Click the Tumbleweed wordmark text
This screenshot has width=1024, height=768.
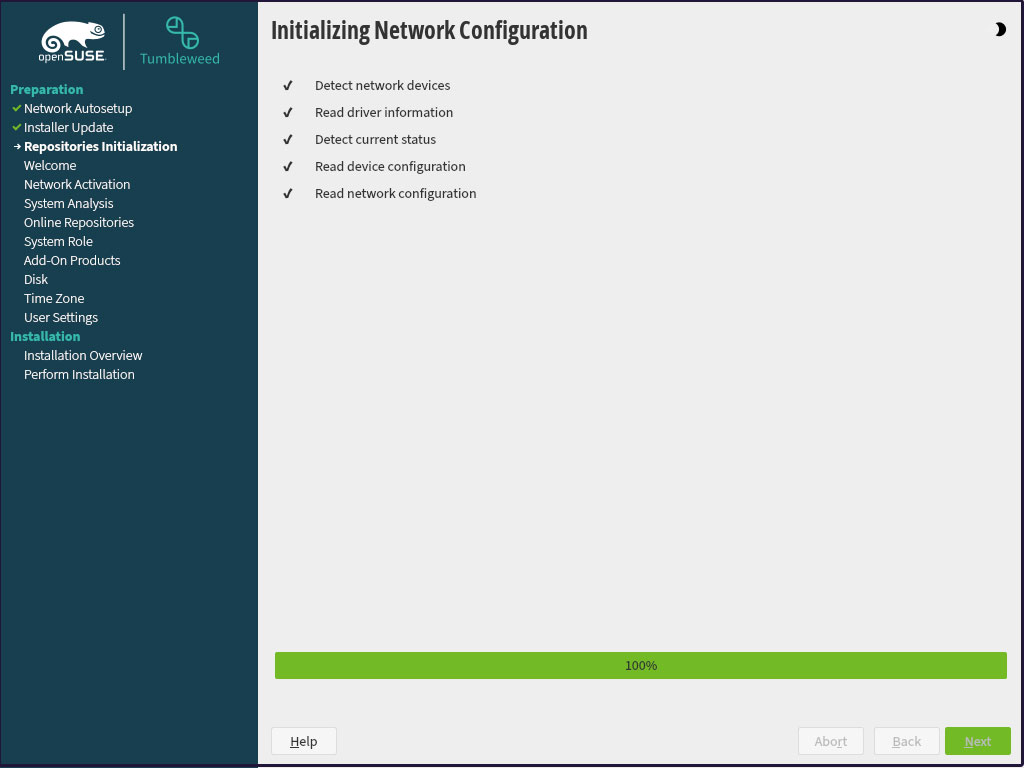pyautogui.click(x=180, y=59)
